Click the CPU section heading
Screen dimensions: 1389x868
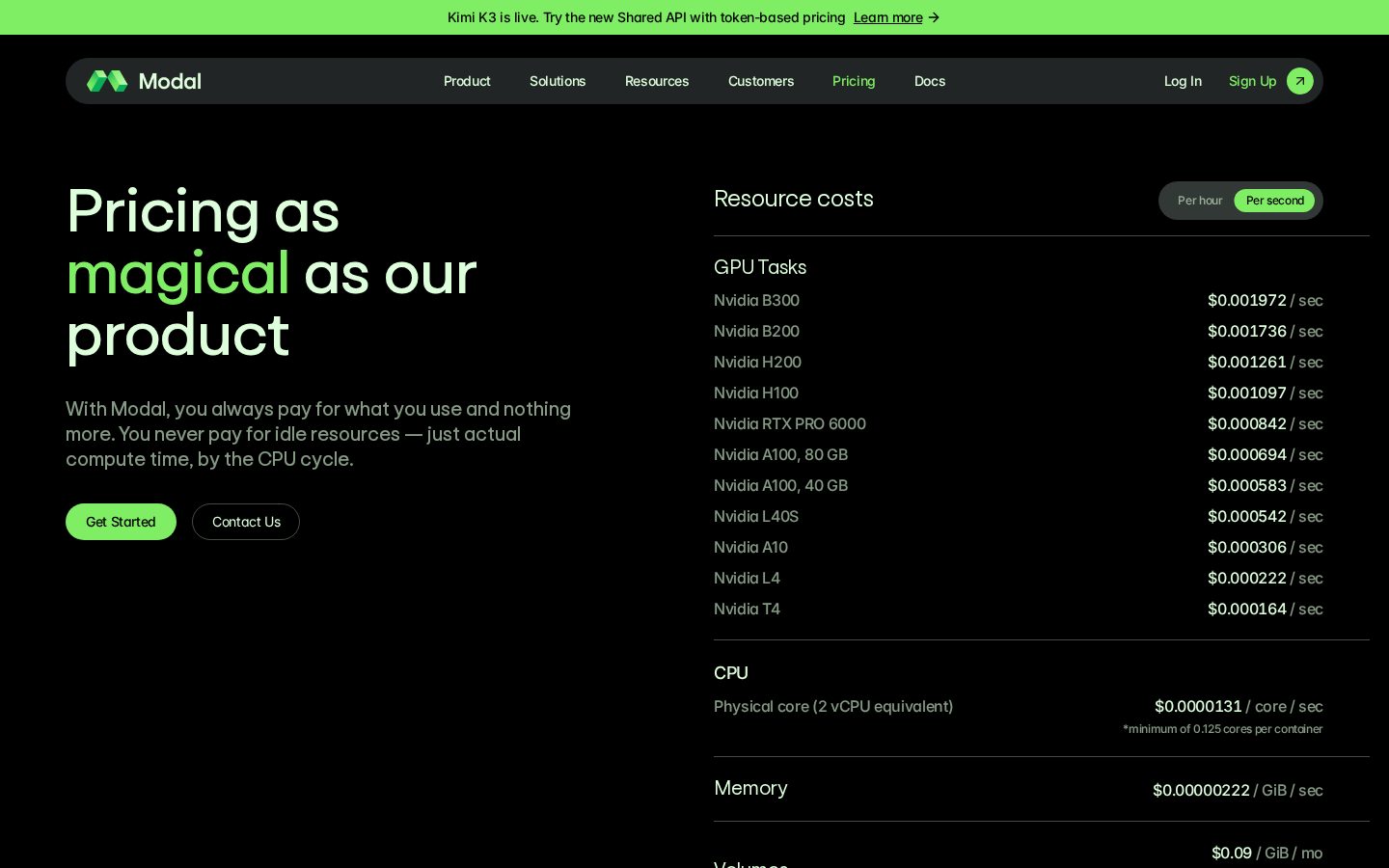731,673
